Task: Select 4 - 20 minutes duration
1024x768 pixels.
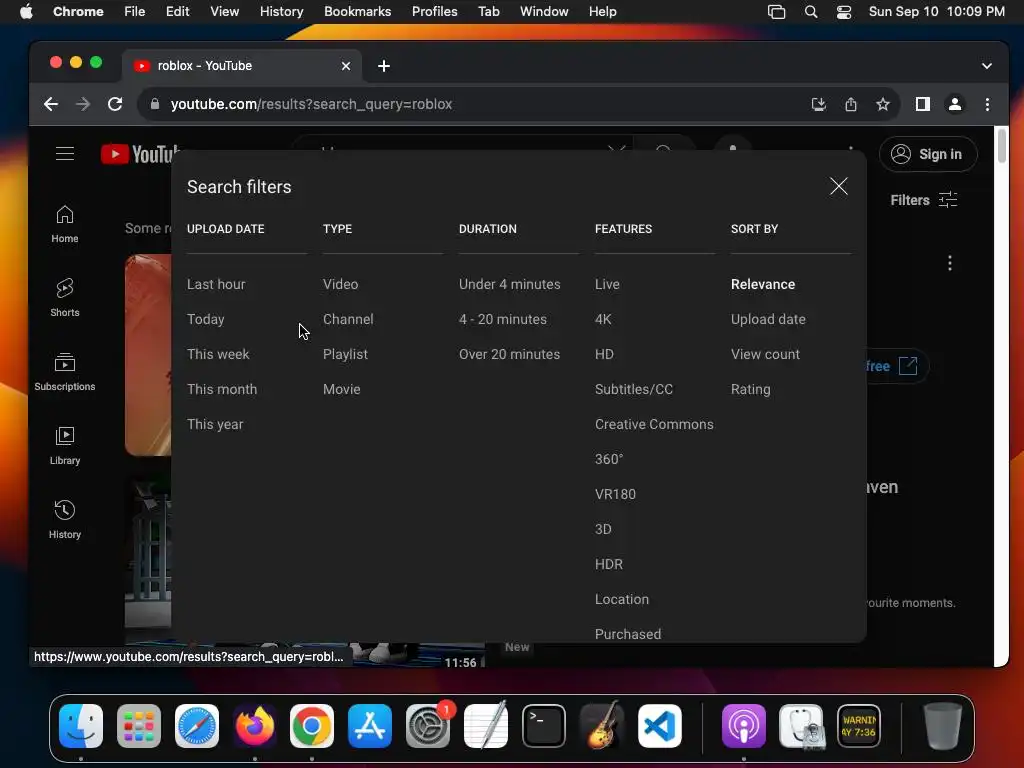Action: 503,319
